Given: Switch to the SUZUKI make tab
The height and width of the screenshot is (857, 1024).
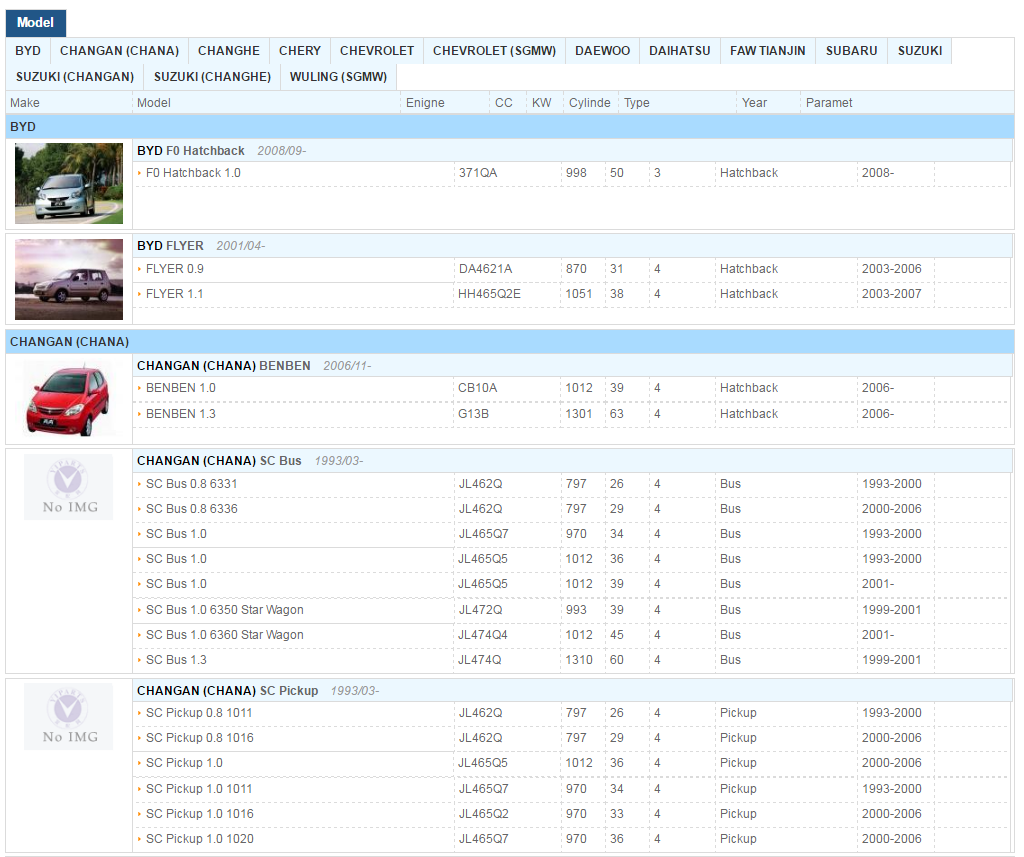Looking at the screenshot, I should coord(920,51).
